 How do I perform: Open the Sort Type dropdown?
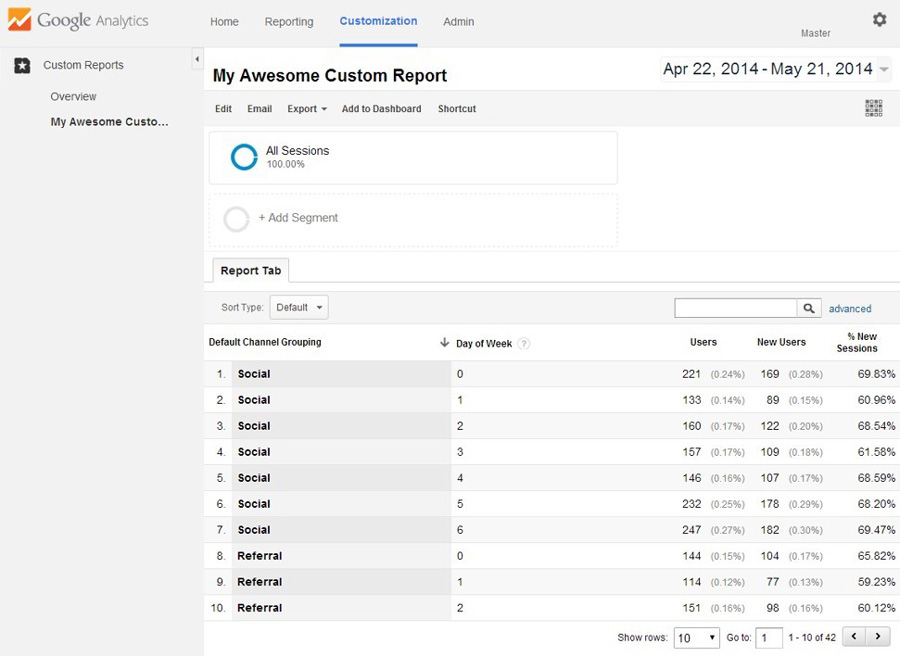tap(298, 308)
